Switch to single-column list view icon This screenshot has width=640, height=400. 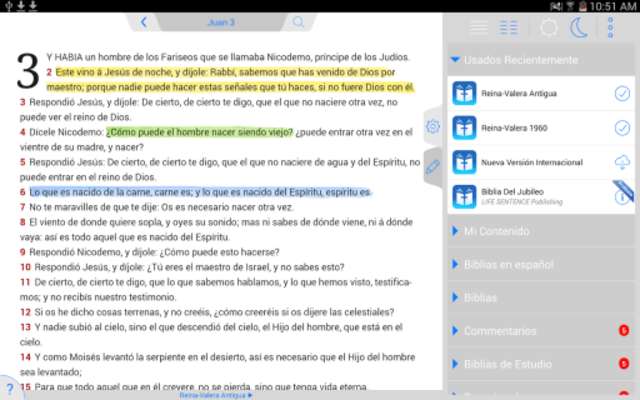click(480, 27)
